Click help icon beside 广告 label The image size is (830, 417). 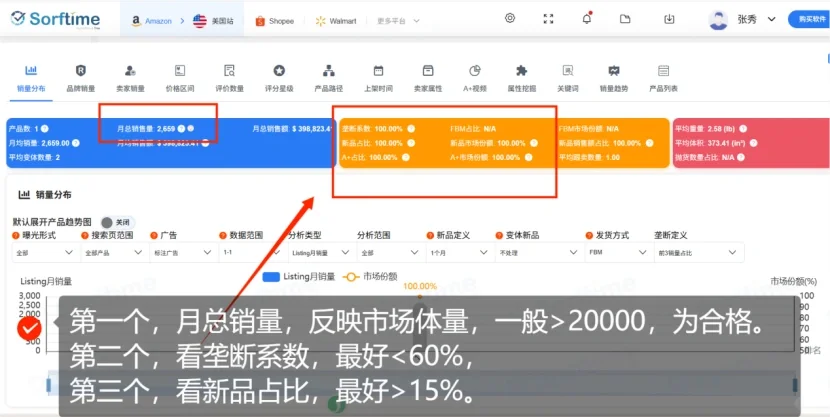[x=154, y=235]
